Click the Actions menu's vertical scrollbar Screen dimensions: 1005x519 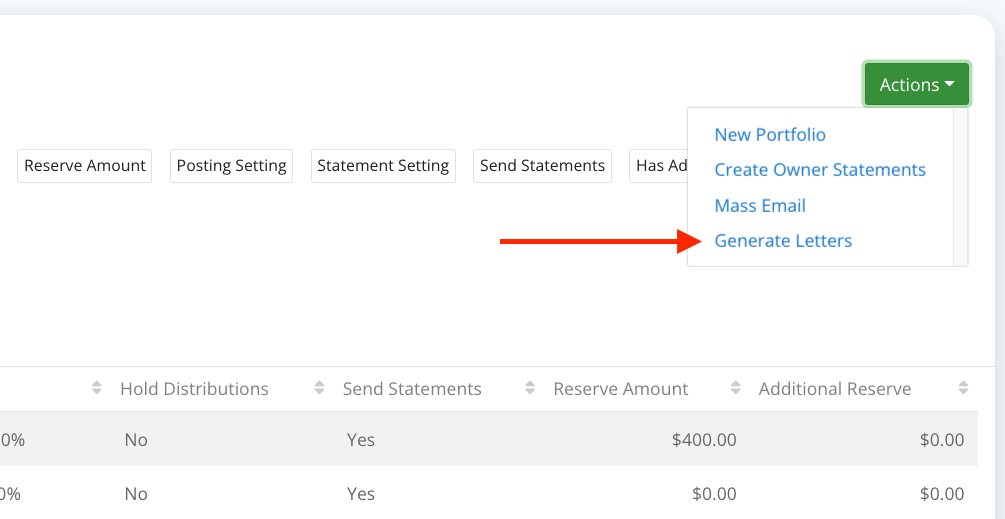point(960,186)
